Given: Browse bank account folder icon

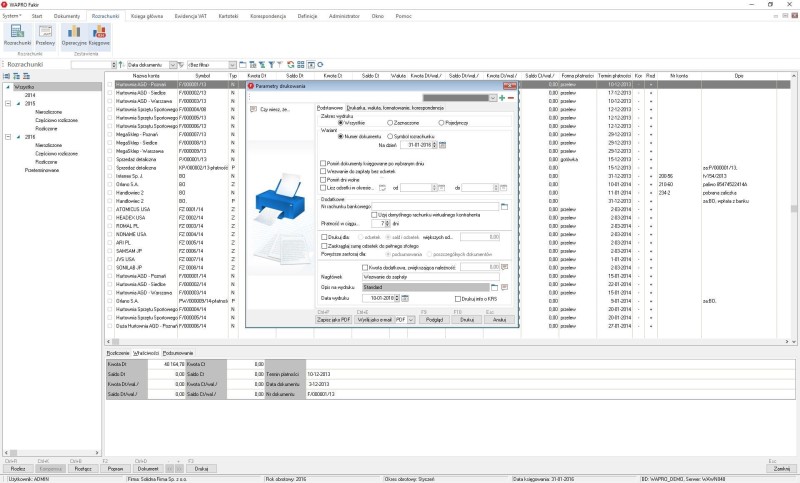Looking at the screenshot, I should (x=505, y=206).
